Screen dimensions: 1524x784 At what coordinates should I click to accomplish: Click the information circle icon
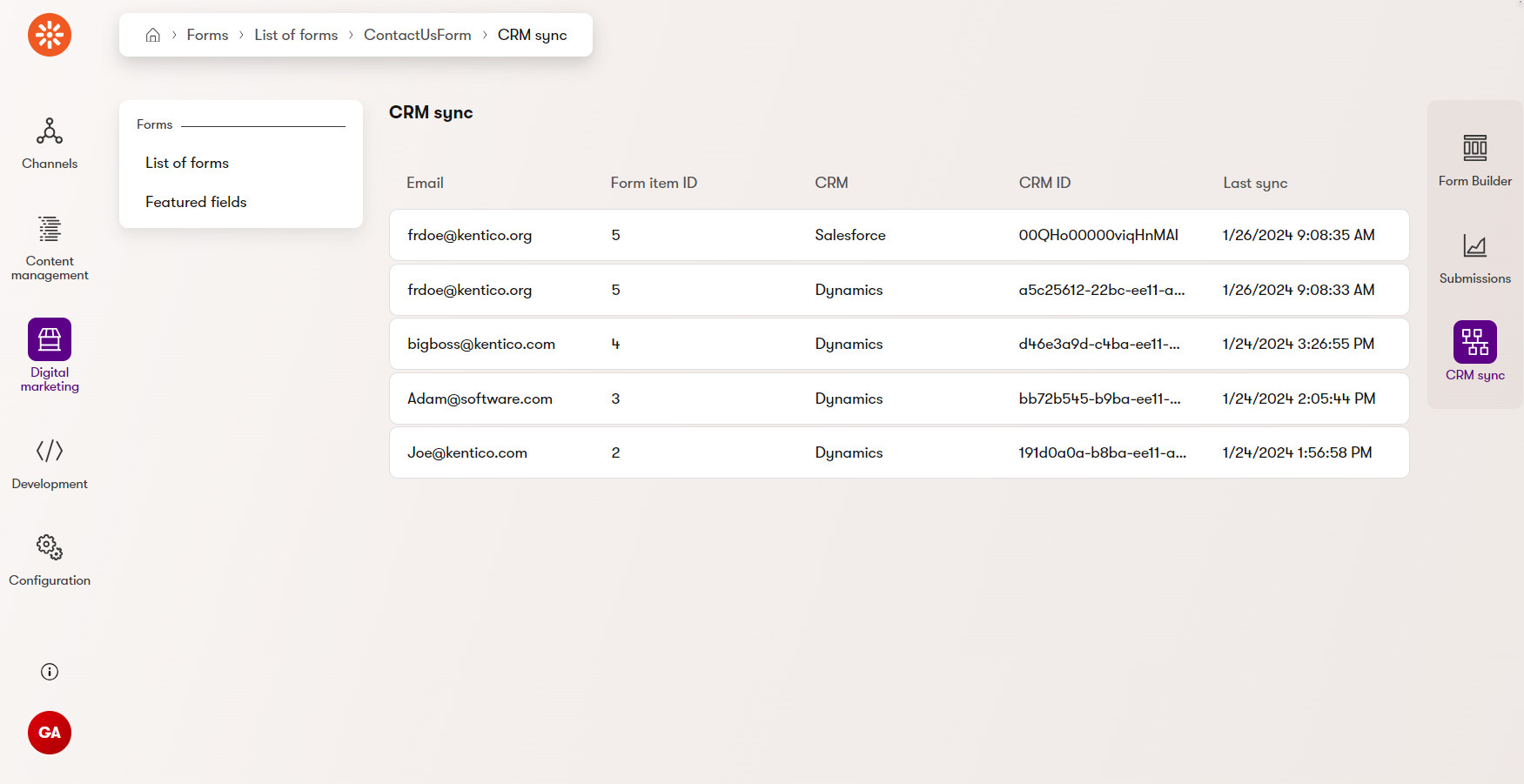pos(50,672)
